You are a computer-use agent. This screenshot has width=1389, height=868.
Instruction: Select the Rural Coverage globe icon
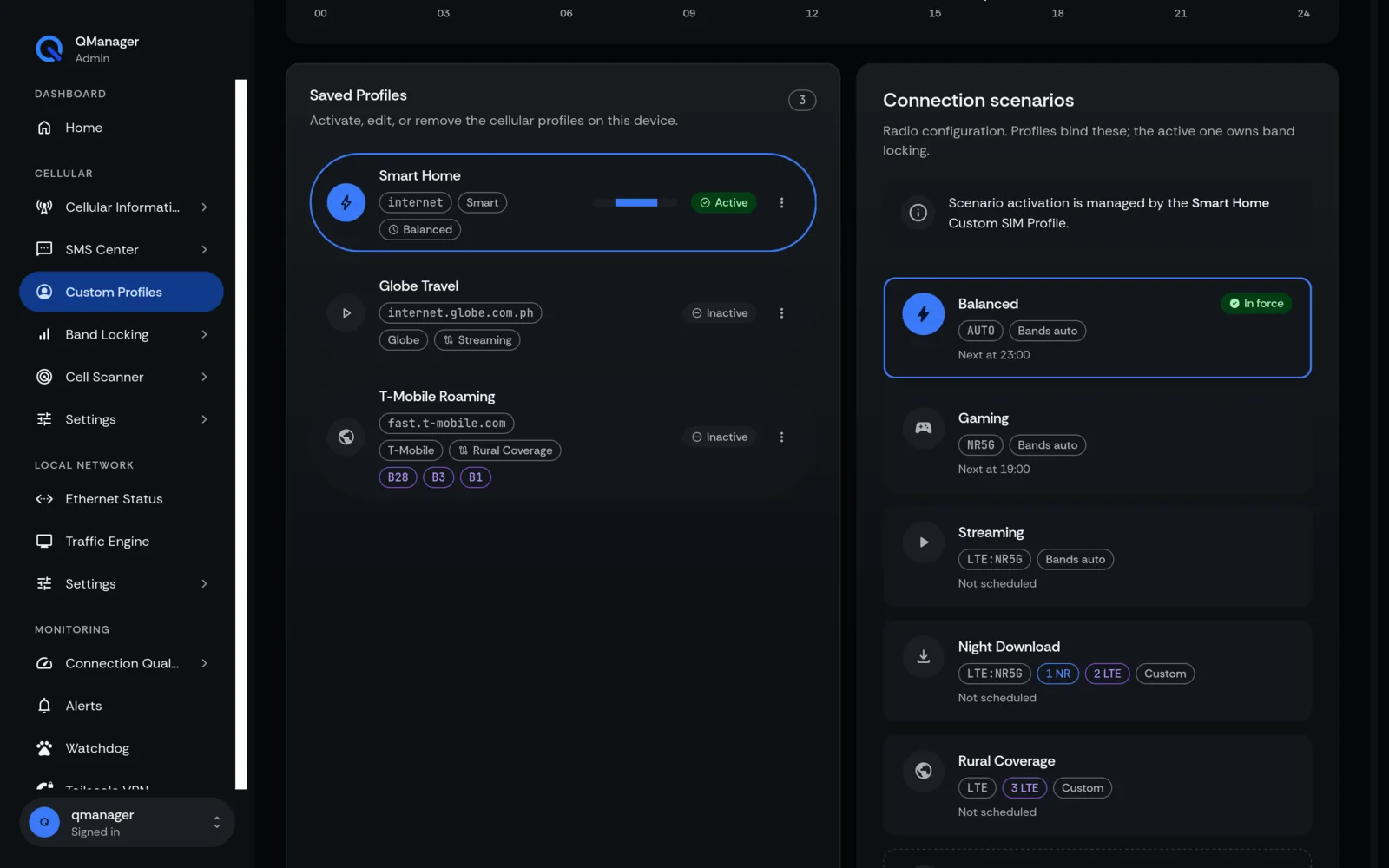click(923, 771)
